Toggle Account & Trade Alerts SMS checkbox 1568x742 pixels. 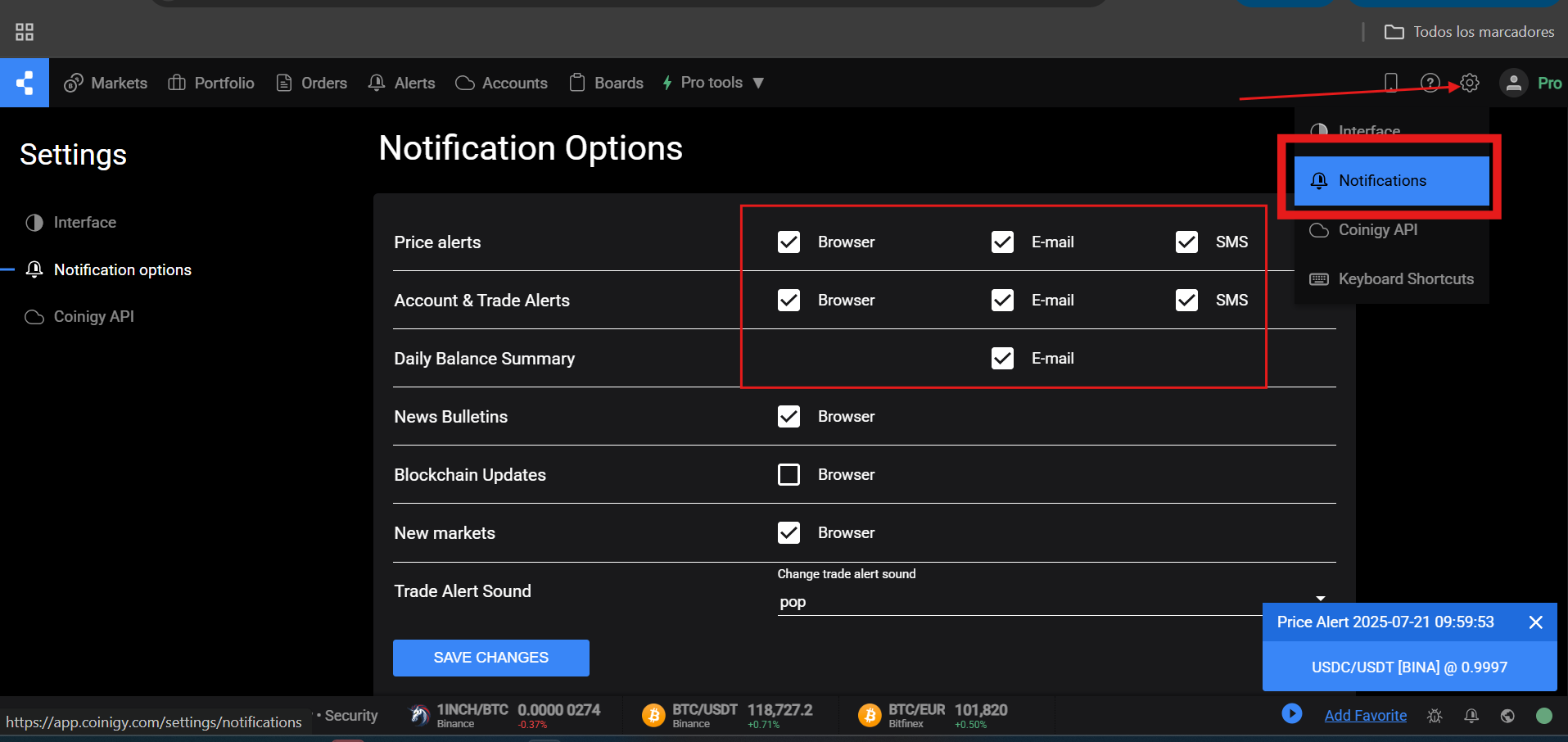pyautogui.click(x=1186, y=301)
